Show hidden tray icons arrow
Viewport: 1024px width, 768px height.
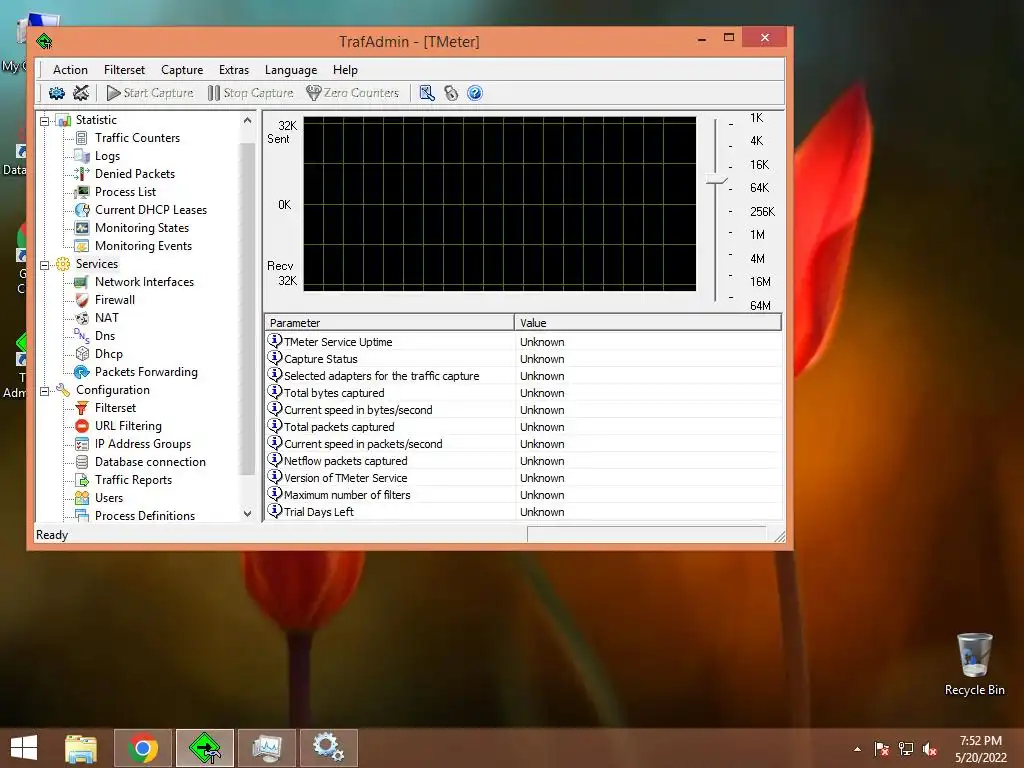pos(857,749)
